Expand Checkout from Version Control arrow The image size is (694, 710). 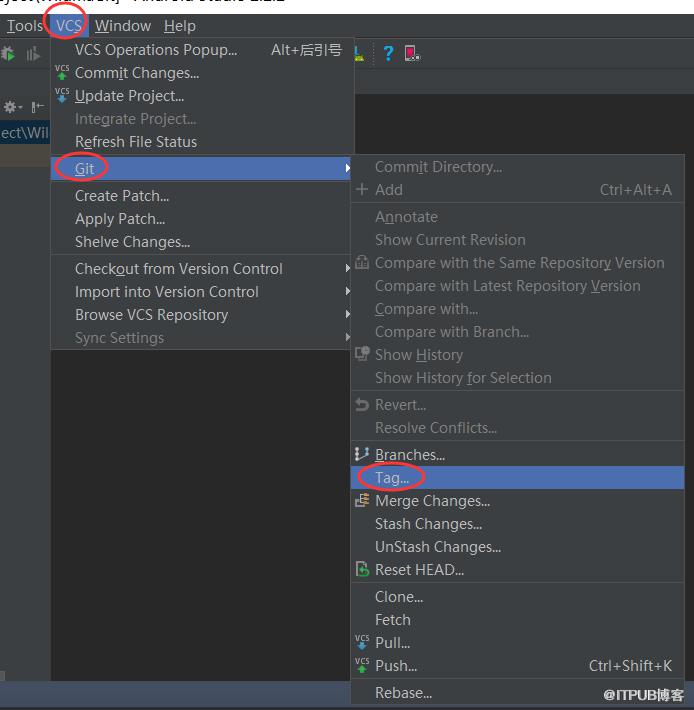click(x=347, y=269)
